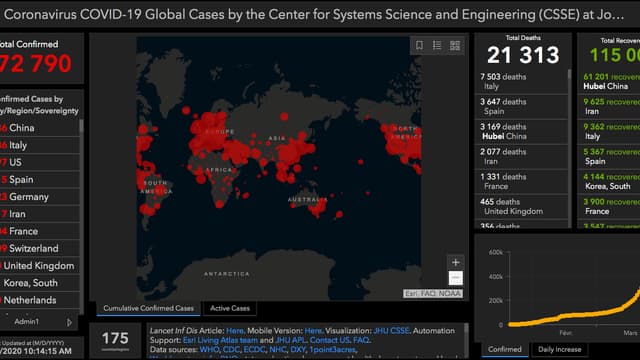Open the Lancet article Here link

pos(235,331)
